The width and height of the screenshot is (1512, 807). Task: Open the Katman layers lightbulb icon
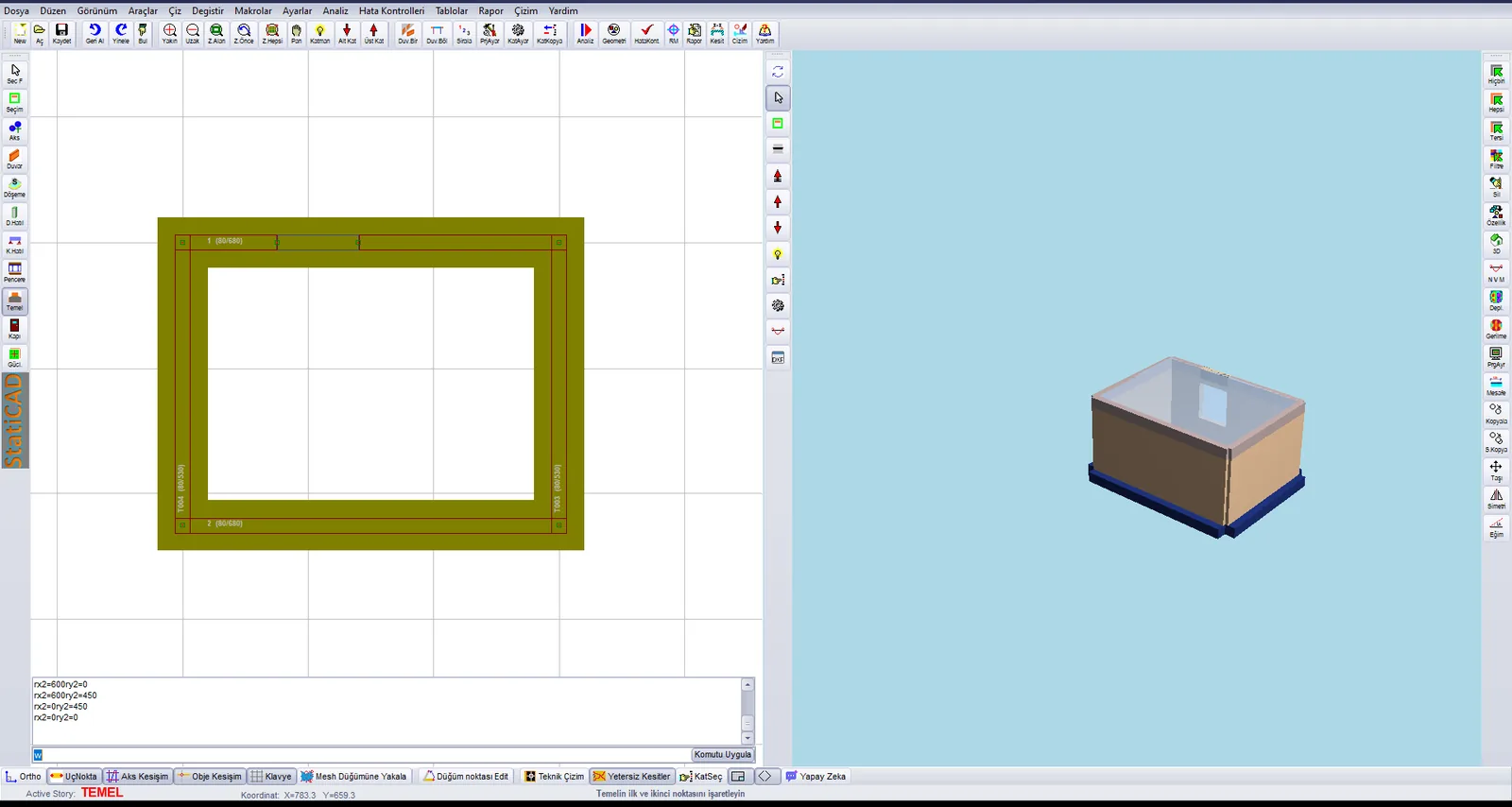pos(320,33)
